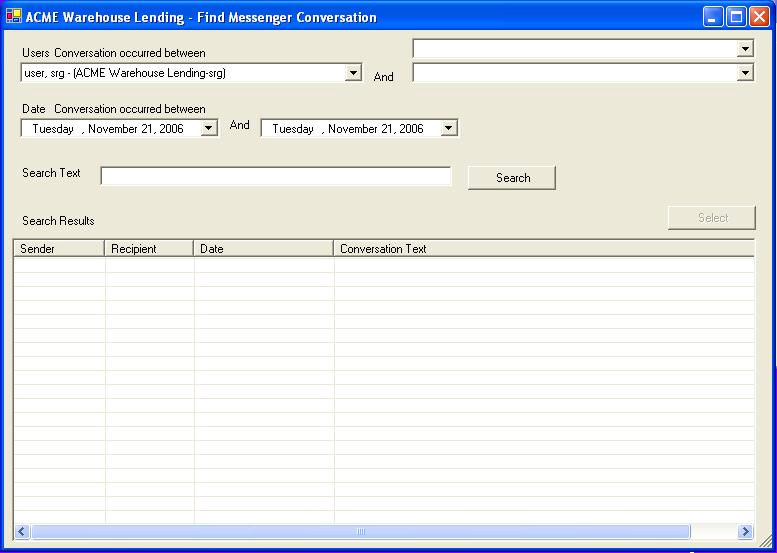Click the horizontal scrollbar thumb
This screenshot has height=553, width=777.
pyautogui.click(x=360, y=532)
